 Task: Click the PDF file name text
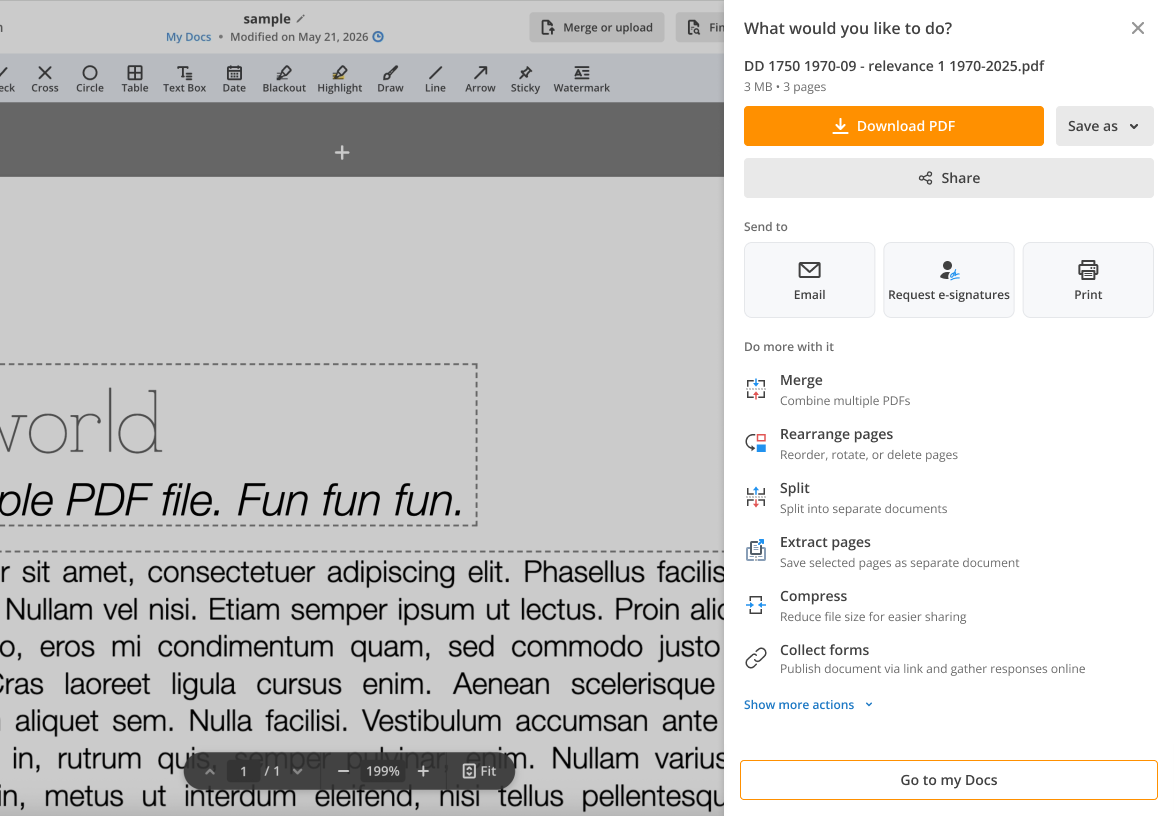pos(894,66)
